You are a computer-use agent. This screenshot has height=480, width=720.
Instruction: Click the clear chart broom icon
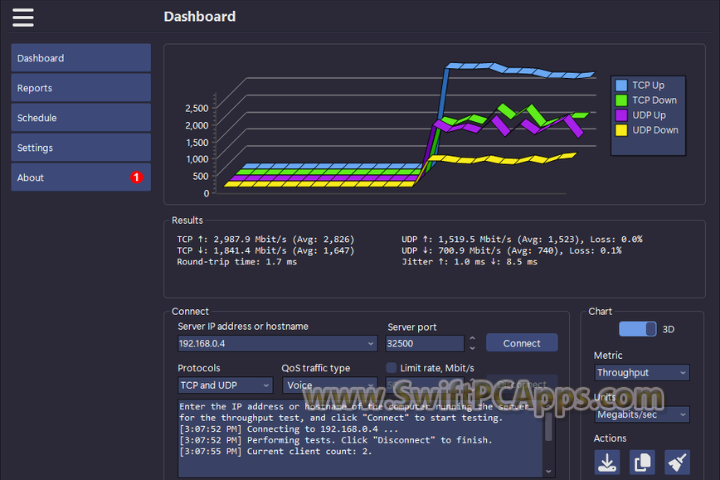pos(677,462)
